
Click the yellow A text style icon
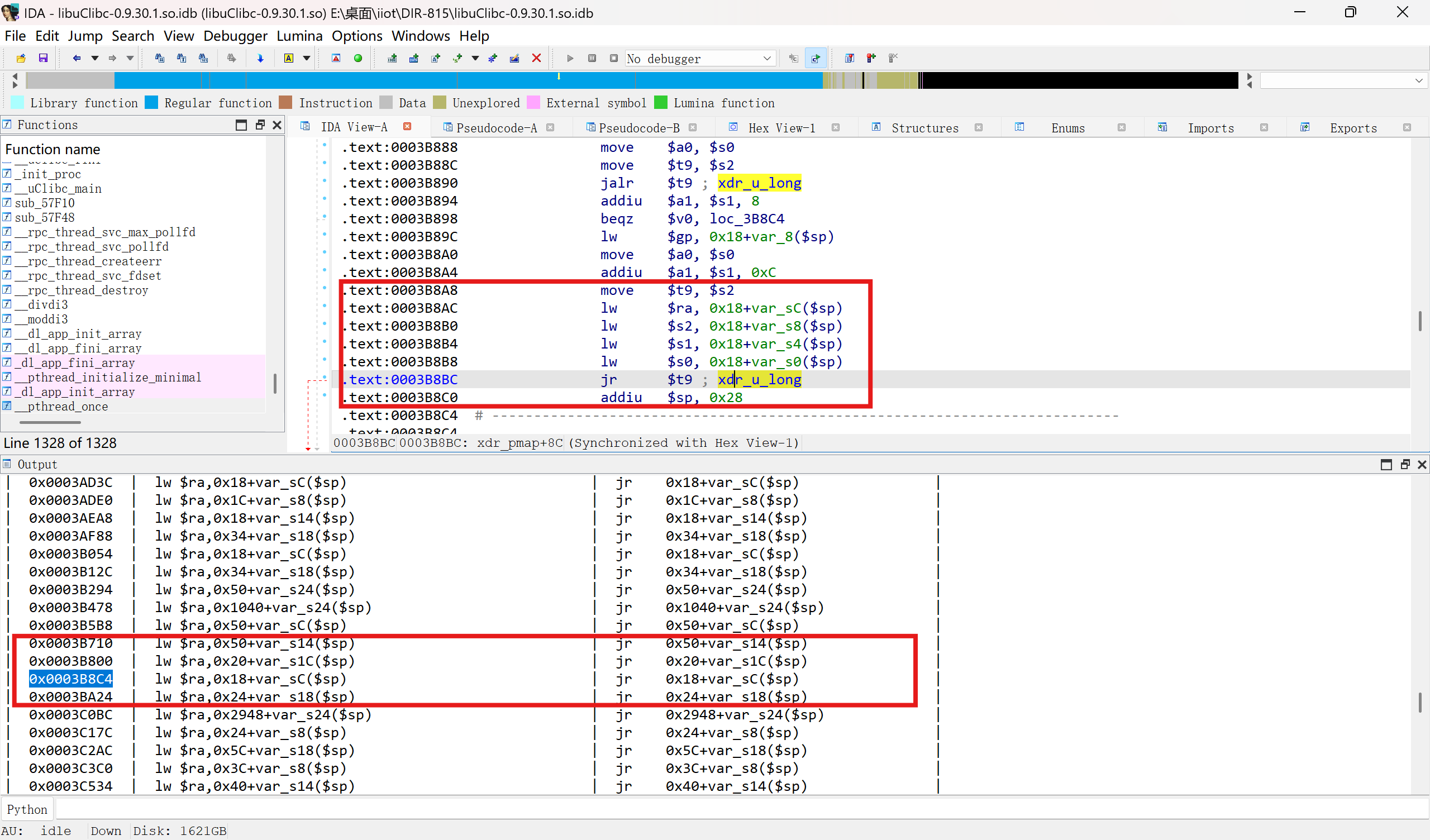[x=289, y=59]
